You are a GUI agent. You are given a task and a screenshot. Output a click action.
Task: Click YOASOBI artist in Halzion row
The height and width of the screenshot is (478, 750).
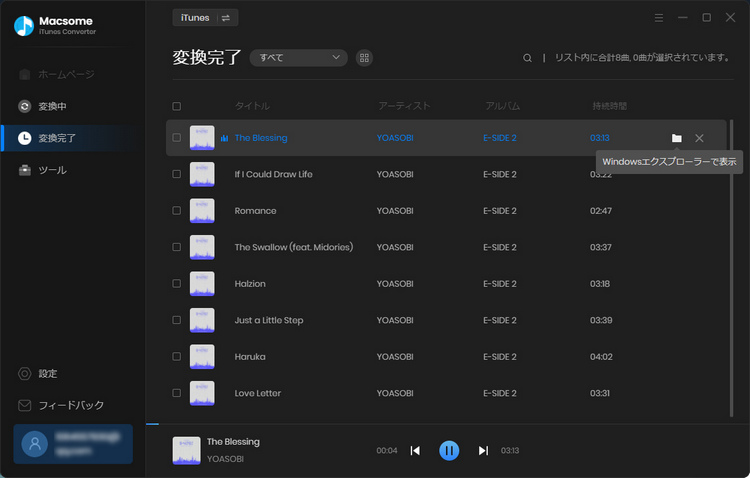pyautogui.click(x=395, y=284)
